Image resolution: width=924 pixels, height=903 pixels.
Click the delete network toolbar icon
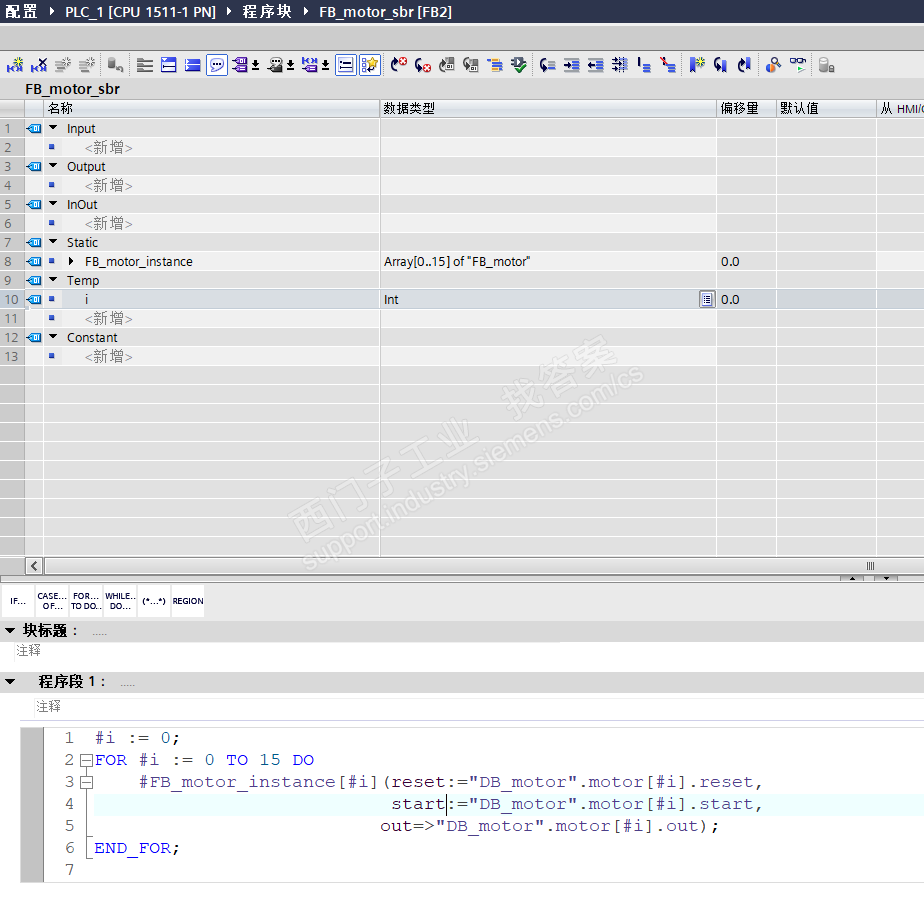point(39,65)
